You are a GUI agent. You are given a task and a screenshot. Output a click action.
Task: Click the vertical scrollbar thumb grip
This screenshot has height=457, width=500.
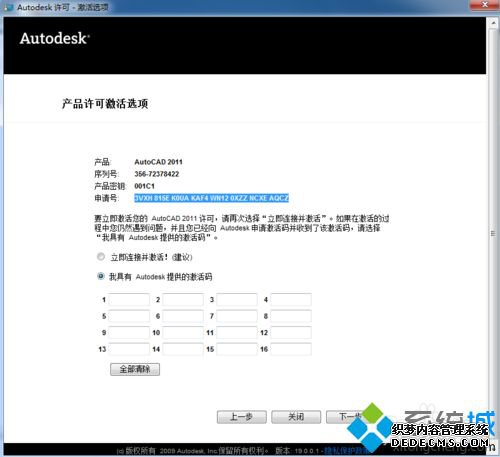click(x=493, y=233)
